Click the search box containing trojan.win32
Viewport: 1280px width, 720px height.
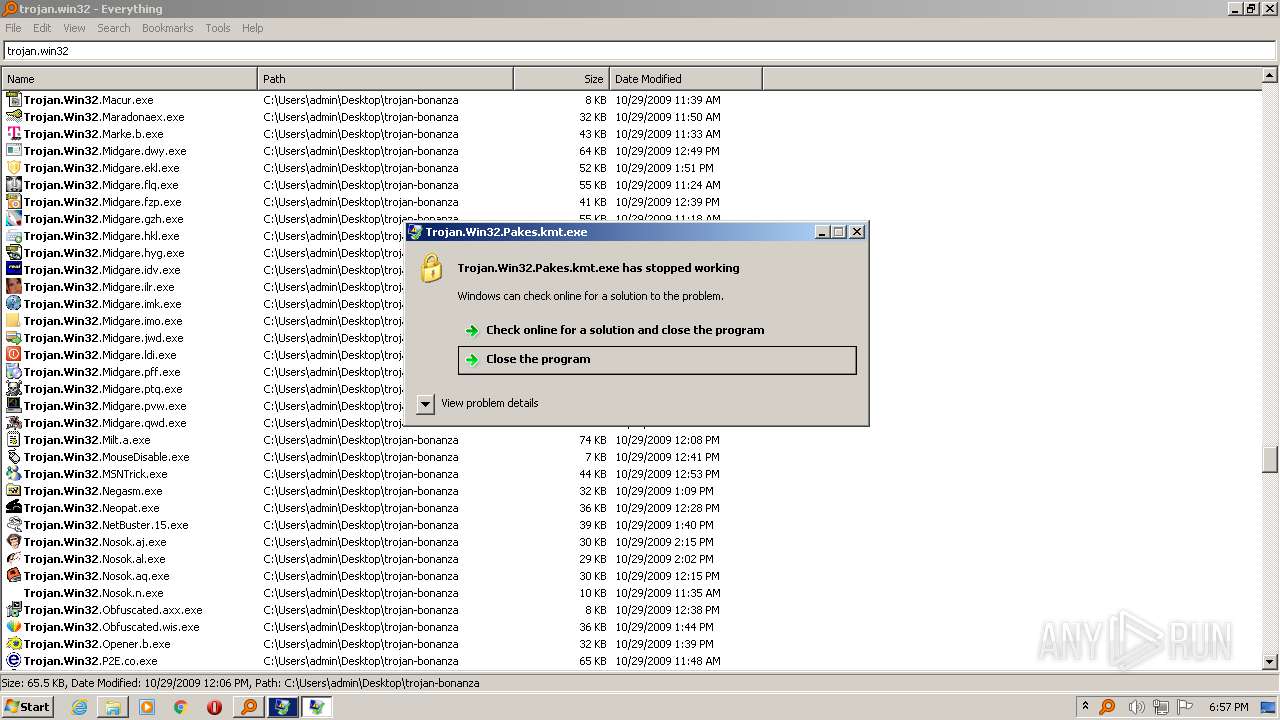coord(639,50)
